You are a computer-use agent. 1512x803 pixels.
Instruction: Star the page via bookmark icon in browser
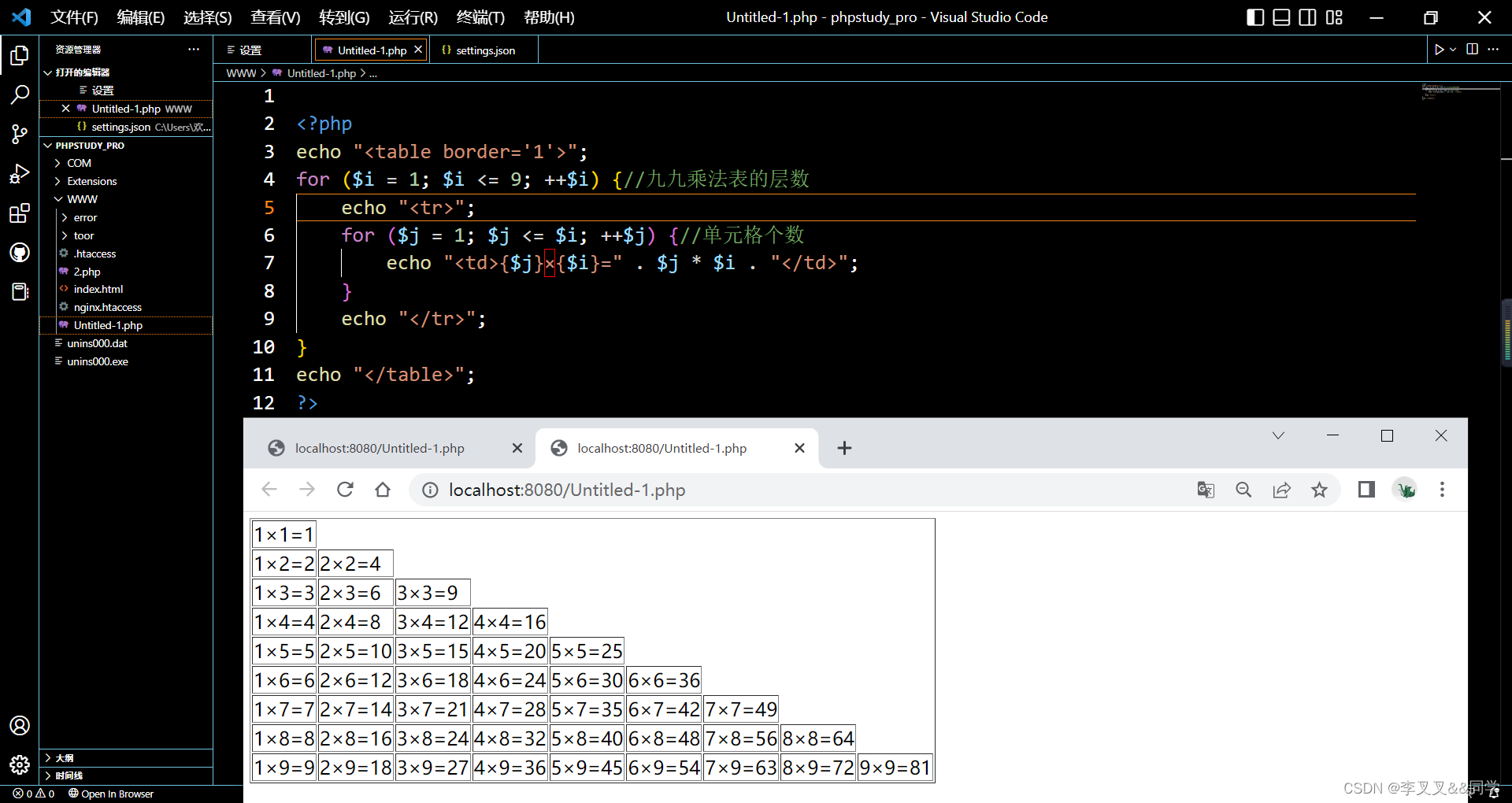pos(1320,489)
